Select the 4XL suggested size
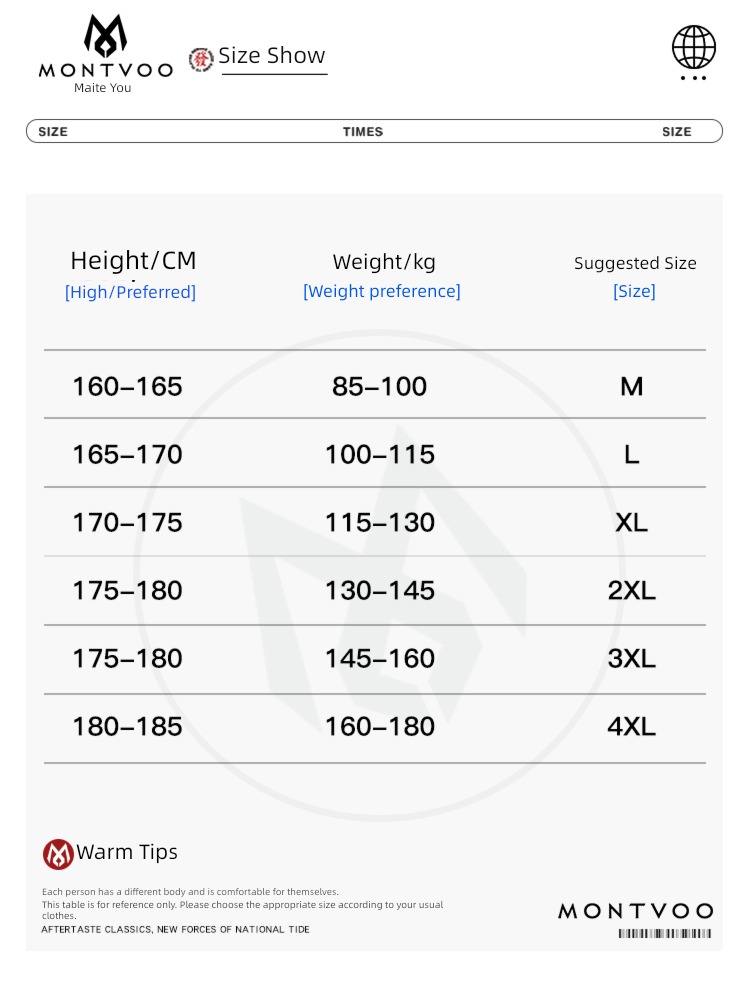 [631, 726]
